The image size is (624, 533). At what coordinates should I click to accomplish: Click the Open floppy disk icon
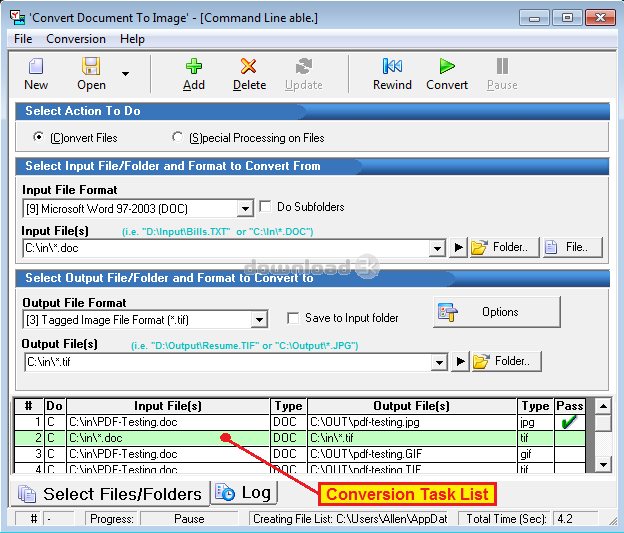pyautogui.click(x=91, y=66)
